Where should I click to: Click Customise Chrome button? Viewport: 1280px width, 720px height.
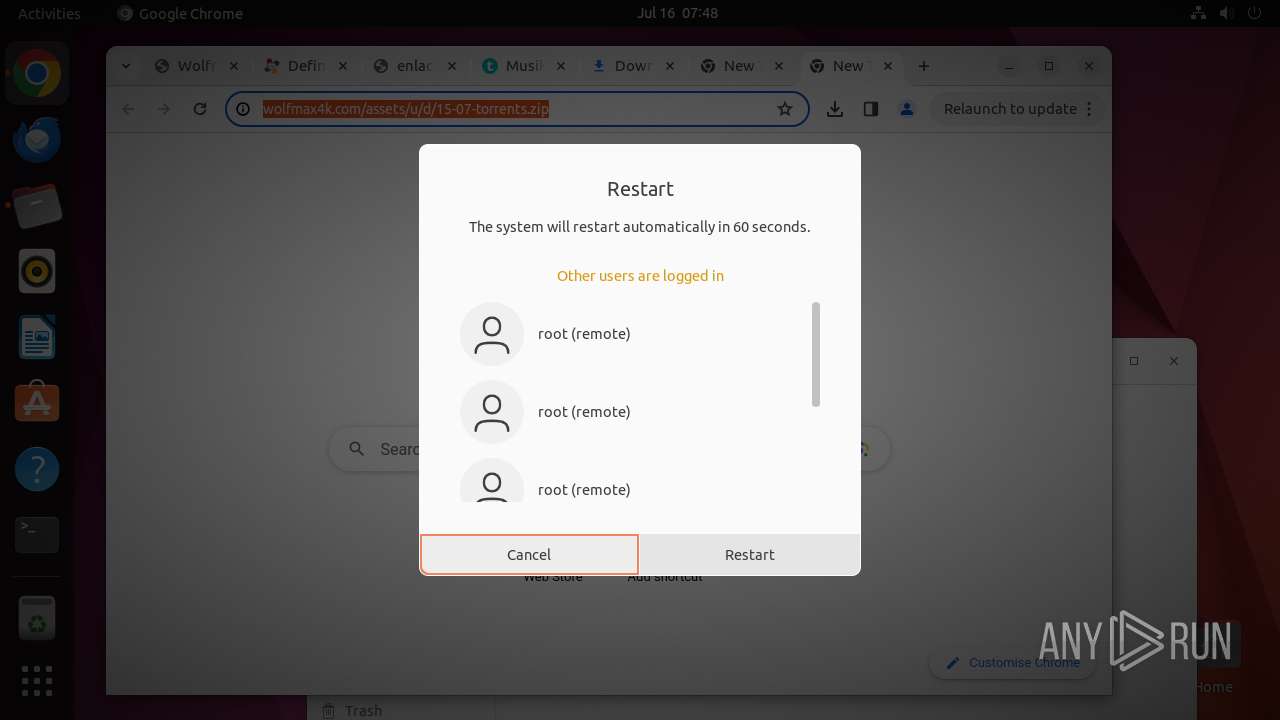coord(1012,663)
